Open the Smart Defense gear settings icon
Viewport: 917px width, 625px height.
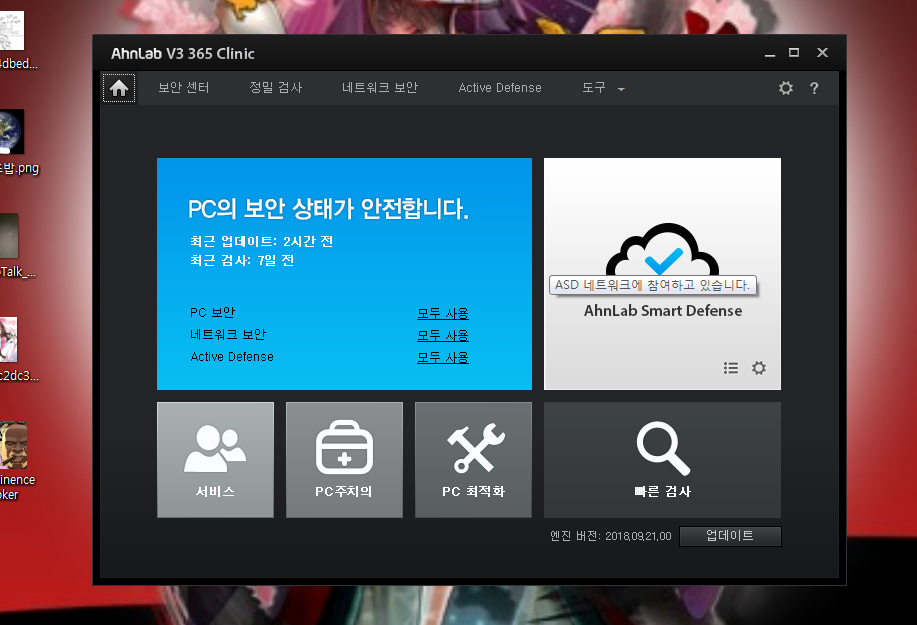759,368
